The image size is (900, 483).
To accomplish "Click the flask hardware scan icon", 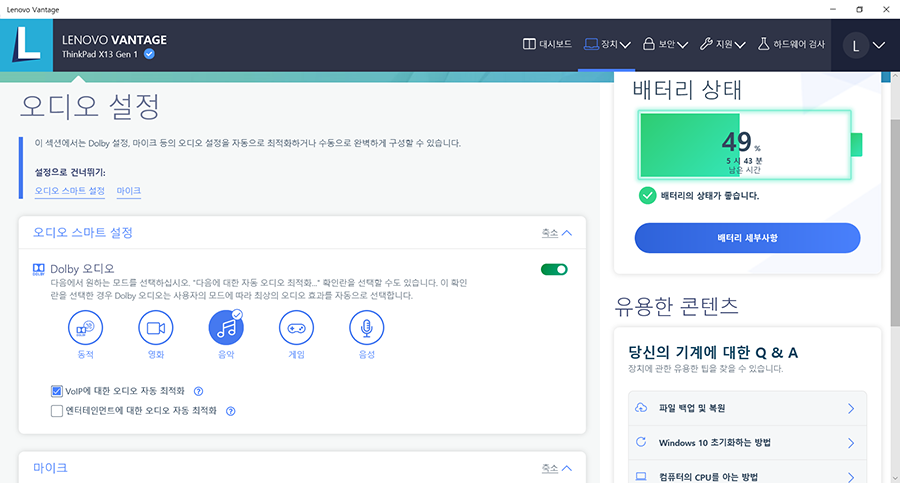I will [763, 44].
